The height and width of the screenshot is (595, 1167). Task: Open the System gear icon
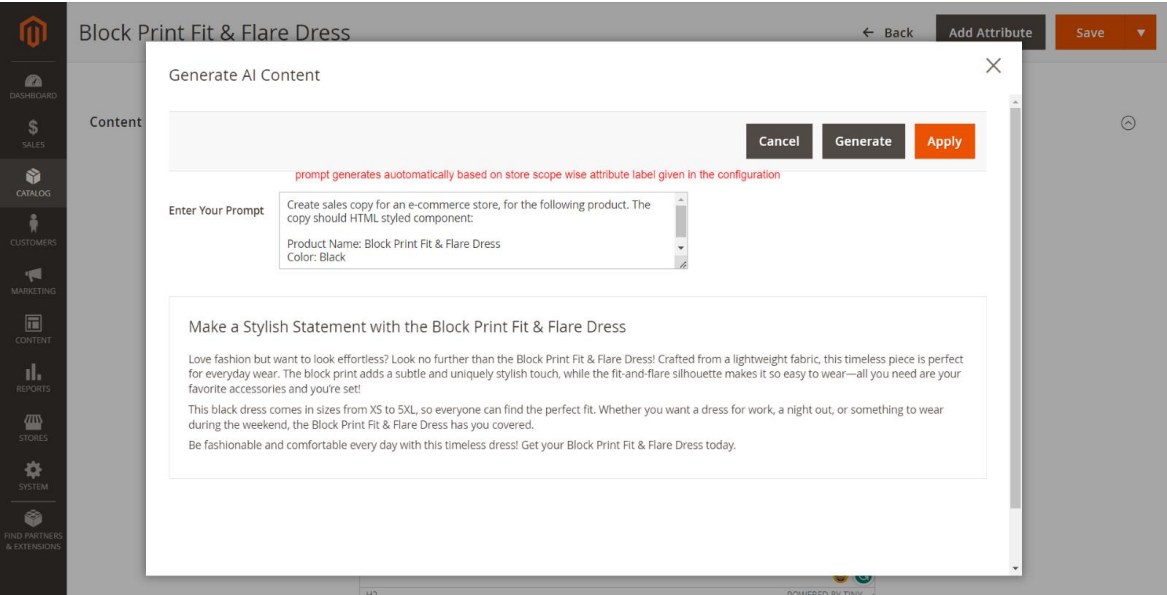point(33,474)
